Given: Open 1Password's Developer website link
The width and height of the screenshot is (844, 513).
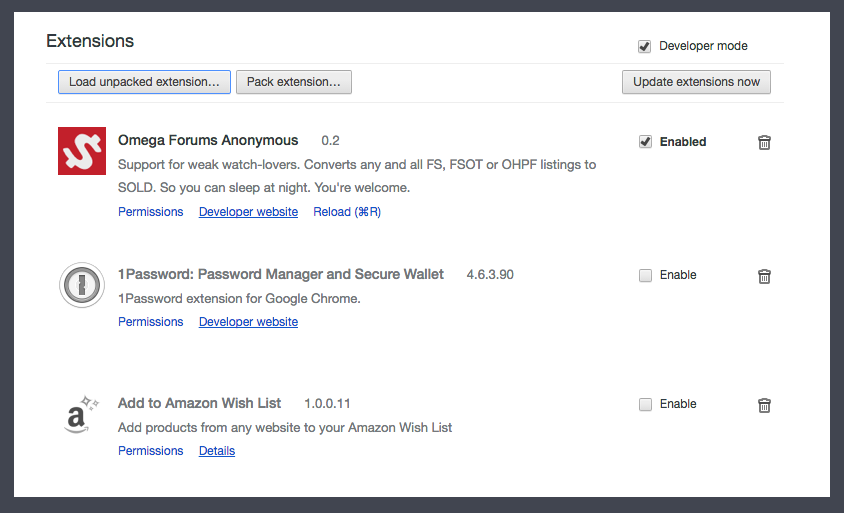Looking at the screenshot, I should (x=248, y=322).
